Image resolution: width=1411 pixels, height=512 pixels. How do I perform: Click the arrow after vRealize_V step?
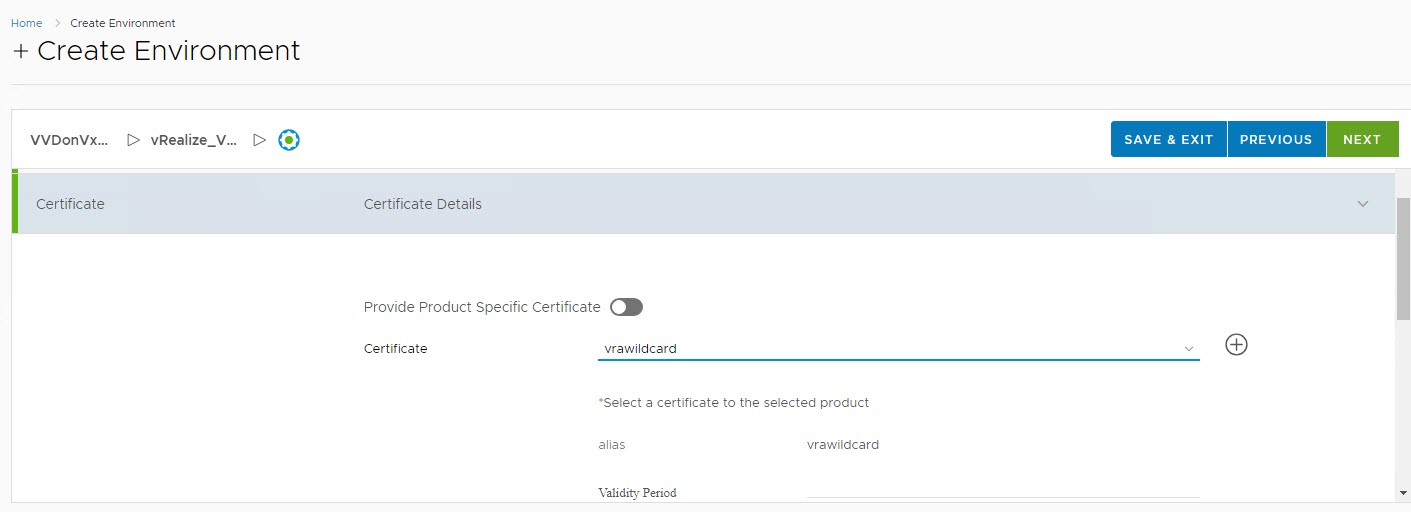pyautogui.click(x=259, y=141)
